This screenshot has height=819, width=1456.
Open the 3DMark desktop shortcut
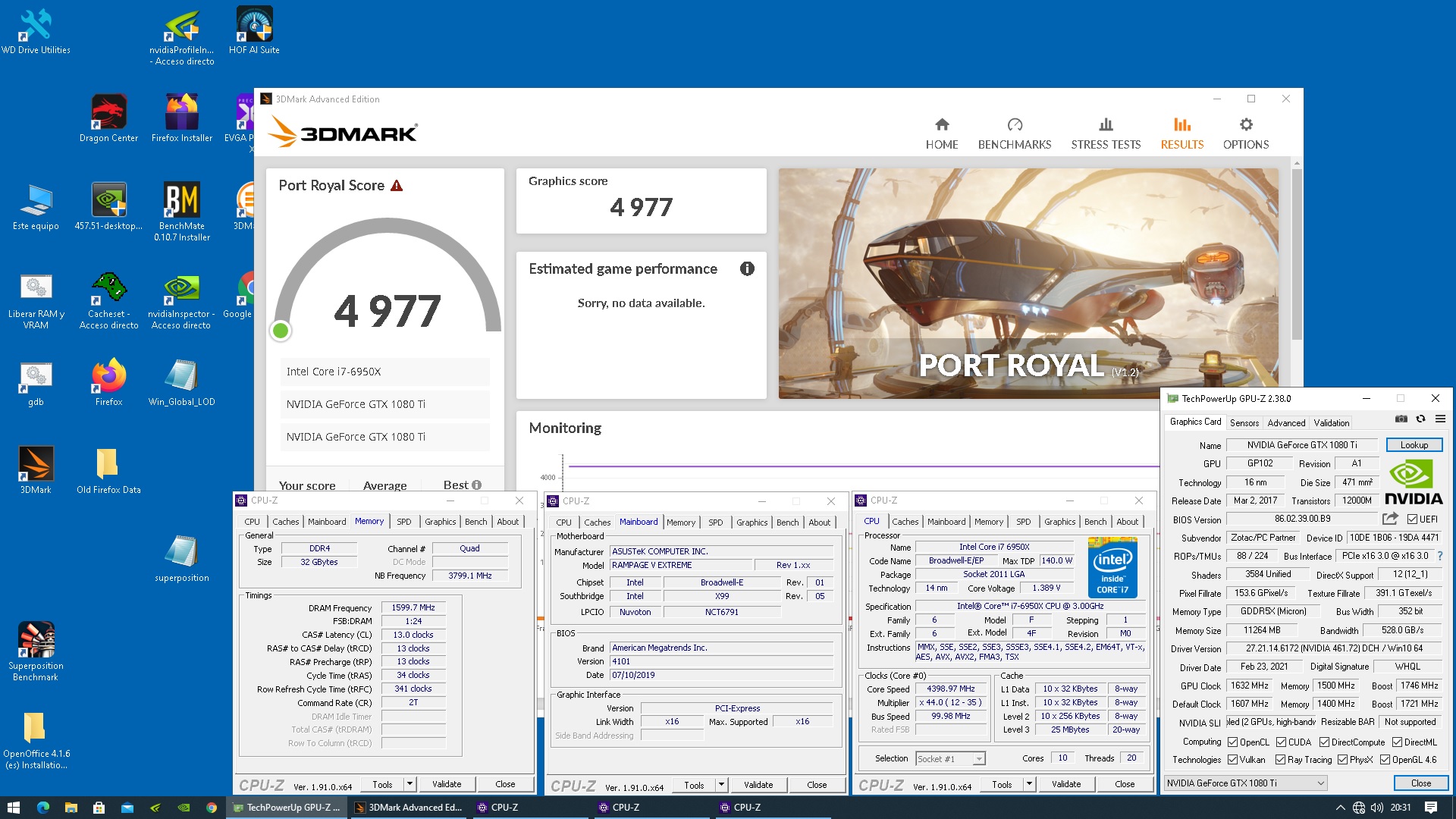(36, 470)
